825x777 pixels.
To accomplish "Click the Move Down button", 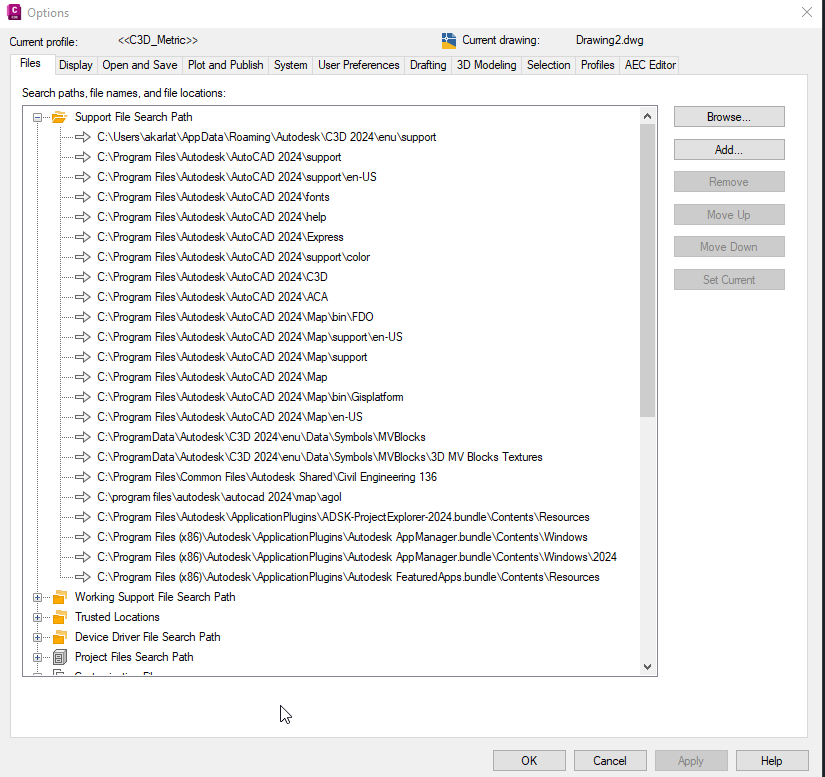I will click(729, 247).
